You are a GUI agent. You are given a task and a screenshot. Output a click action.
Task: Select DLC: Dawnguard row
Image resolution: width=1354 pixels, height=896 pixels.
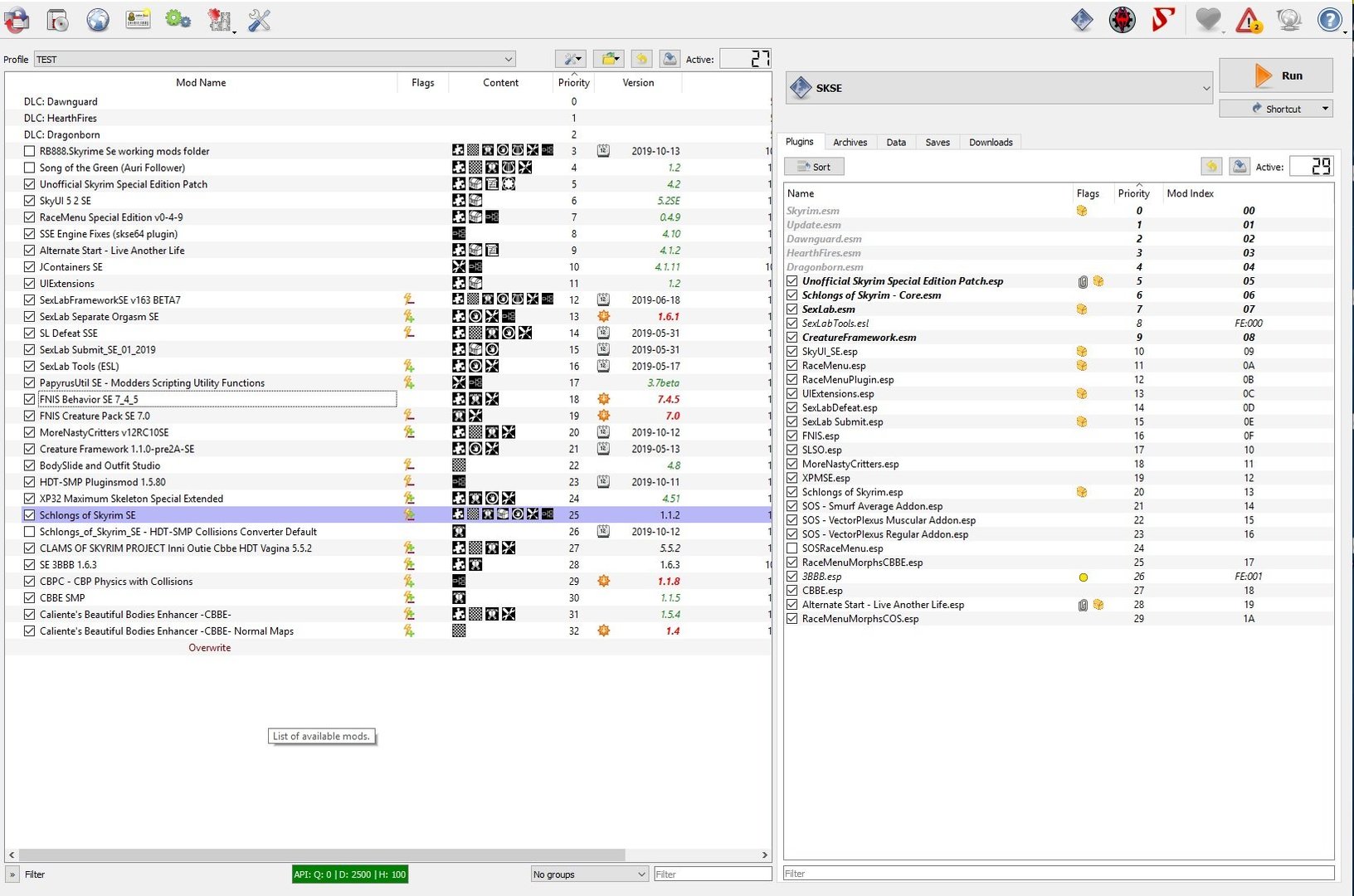pyautogui.click(x=388, y=101)
